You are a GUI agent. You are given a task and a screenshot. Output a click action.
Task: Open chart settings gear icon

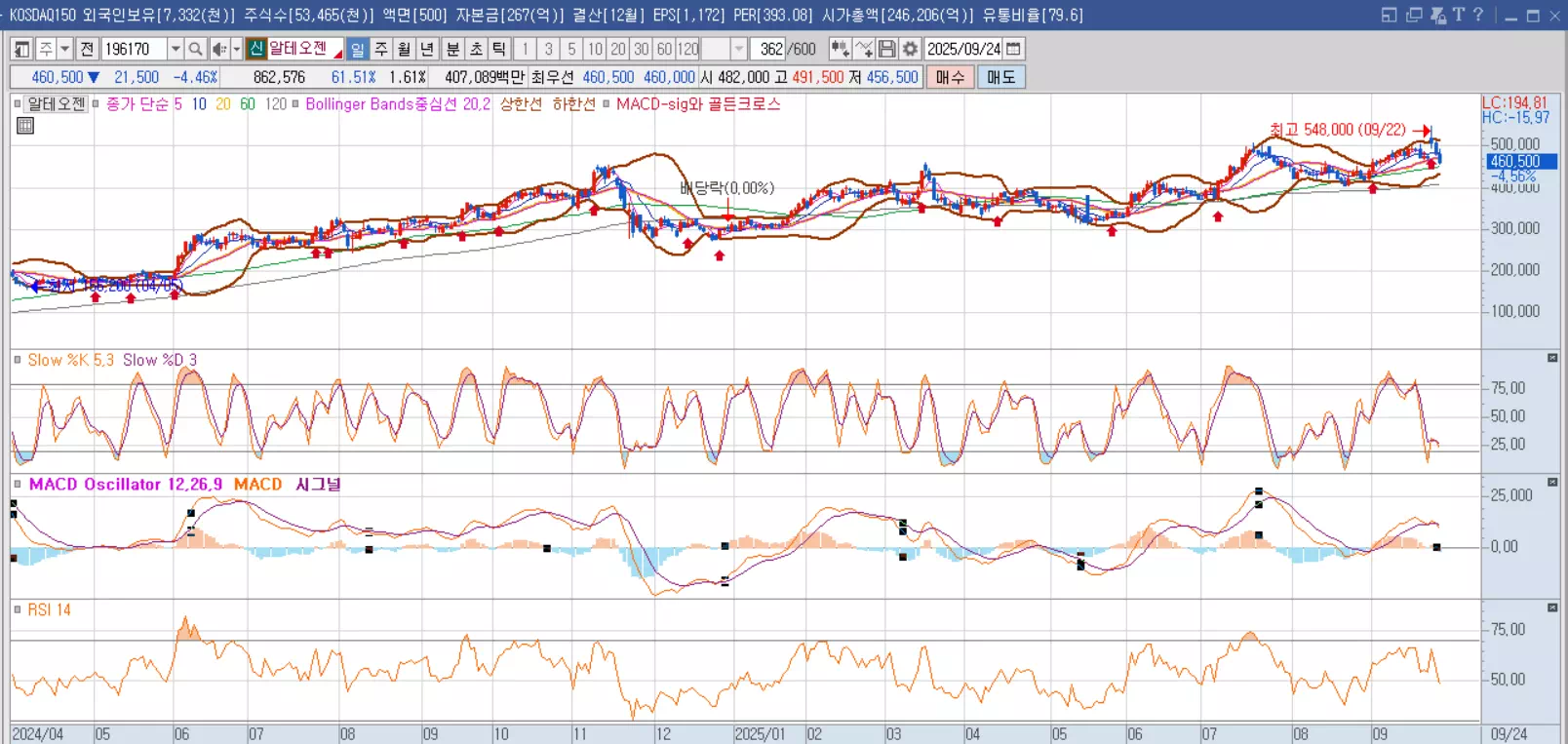click(910, 49)
